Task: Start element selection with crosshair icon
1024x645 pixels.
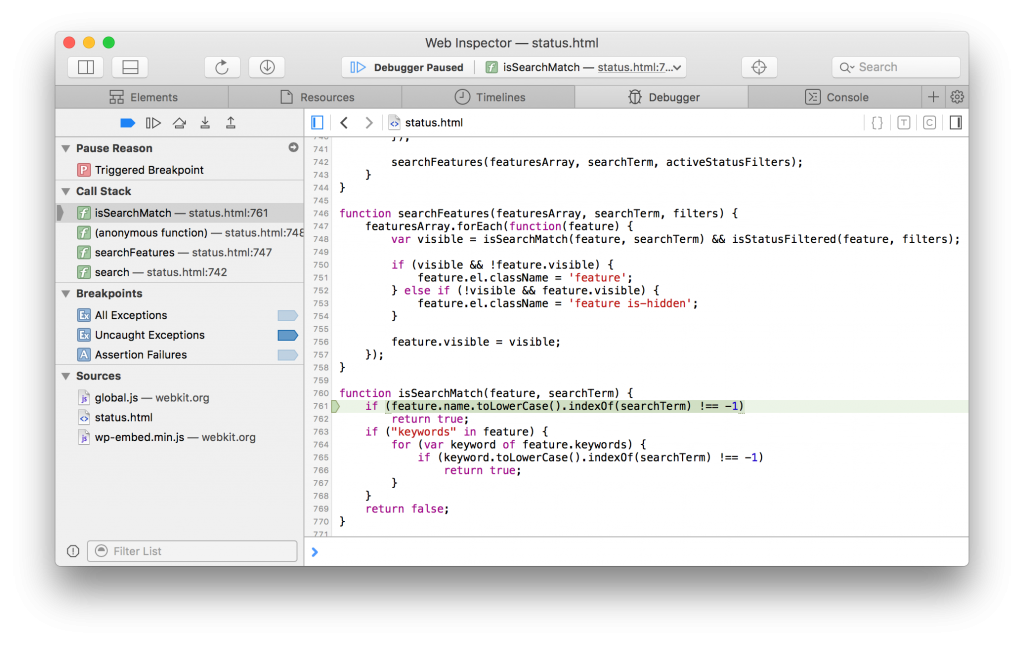Action: click(x=759, y=67)
